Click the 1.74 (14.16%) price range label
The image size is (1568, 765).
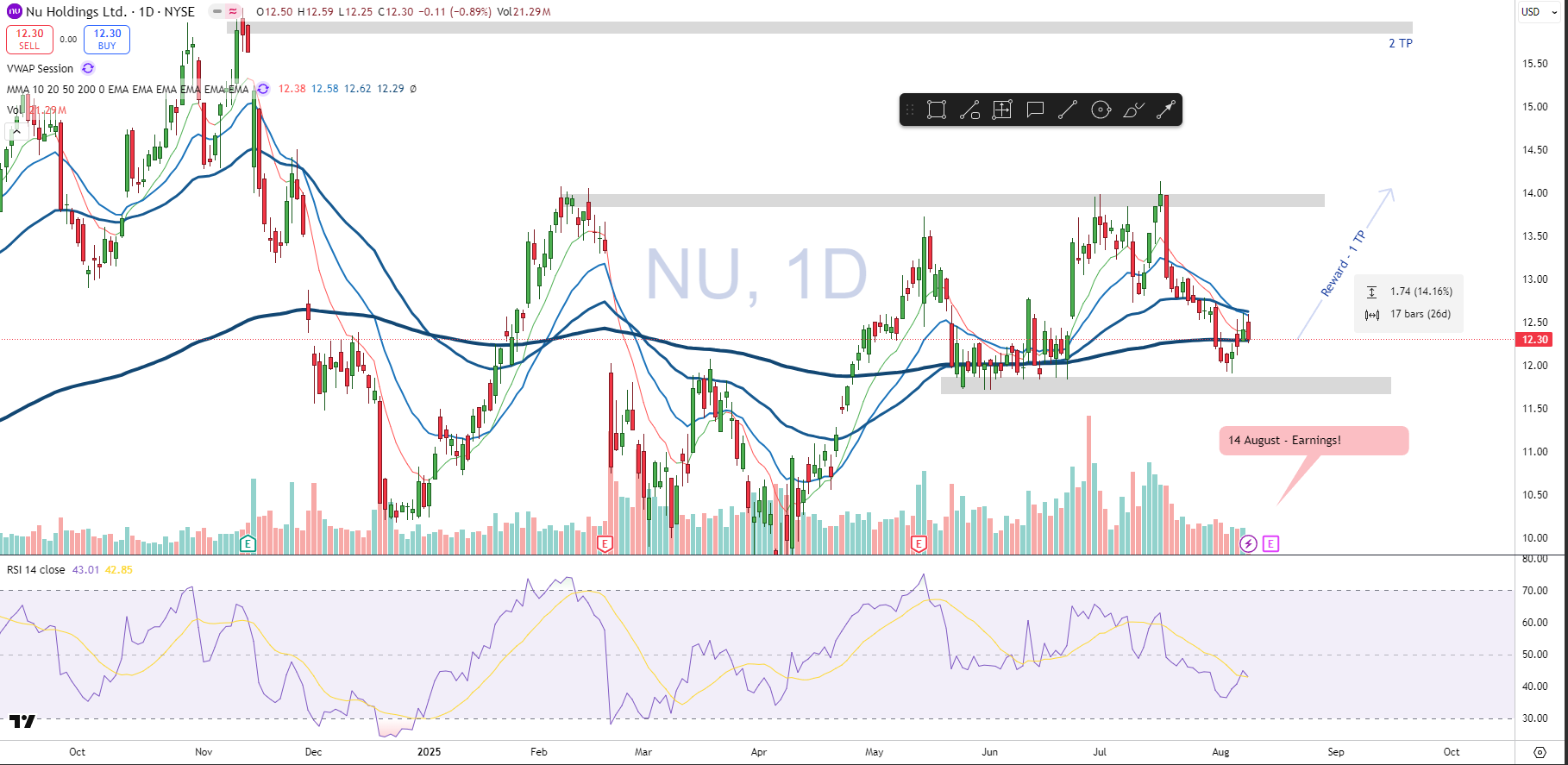point(1421,292)
